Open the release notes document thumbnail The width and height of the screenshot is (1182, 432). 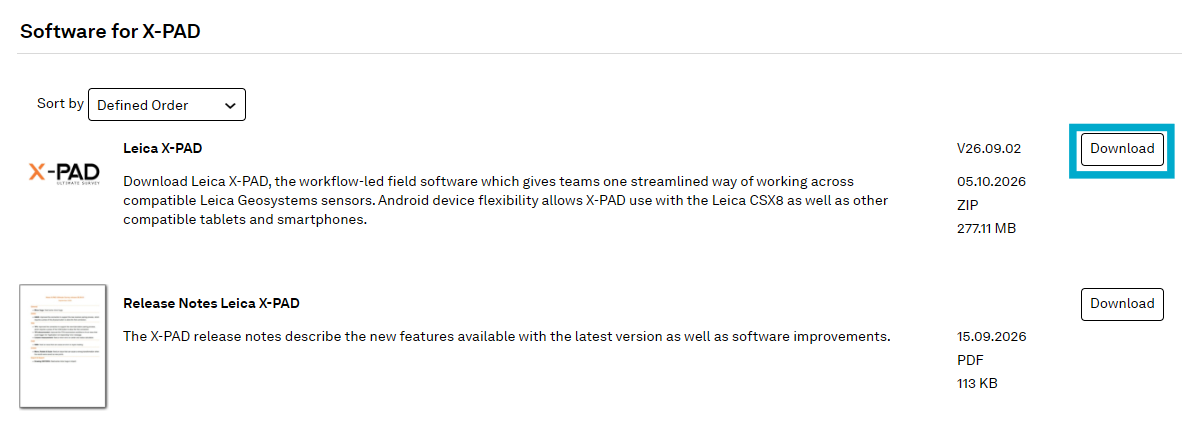pos(63,346)
